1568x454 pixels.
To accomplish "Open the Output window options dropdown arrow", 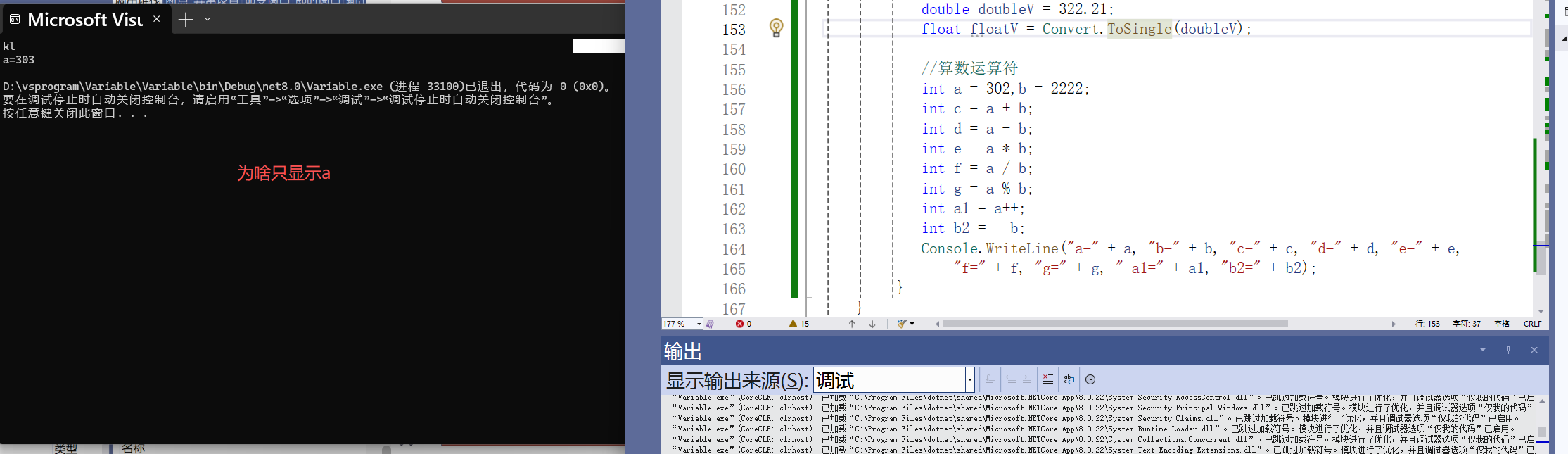I will (x=1483, y=350).
